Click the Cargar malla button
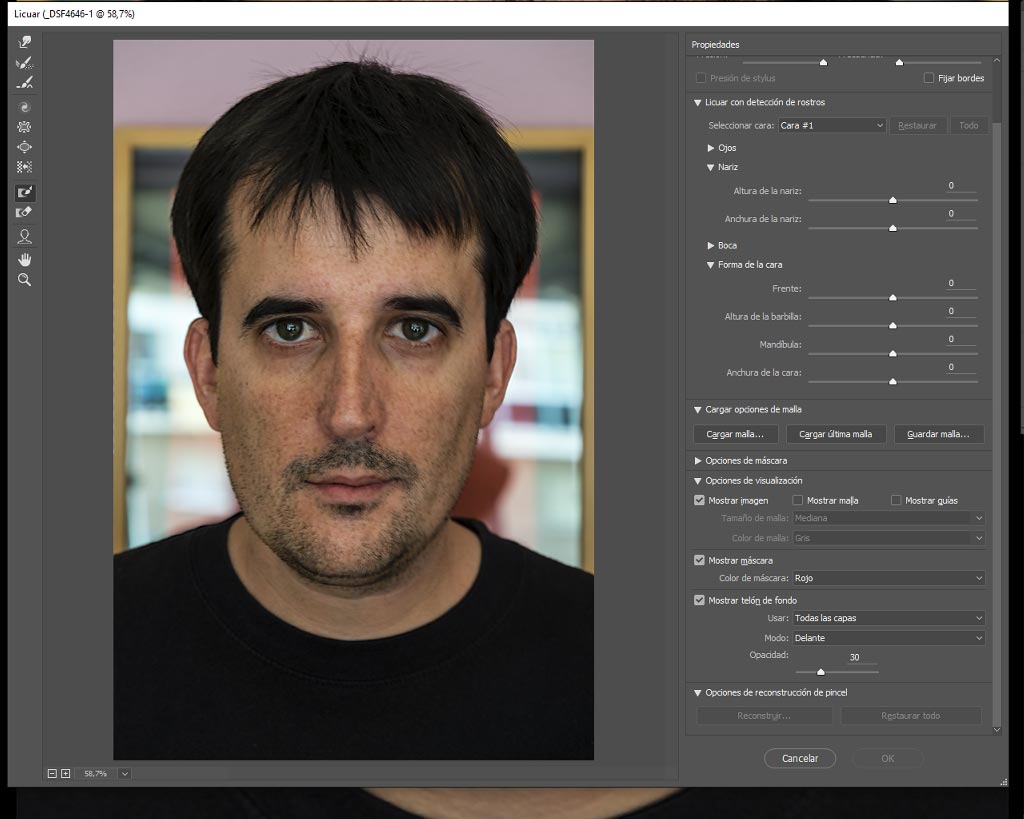The height and width of the screenshot is (819, 1024). click(x=735, y=434)
